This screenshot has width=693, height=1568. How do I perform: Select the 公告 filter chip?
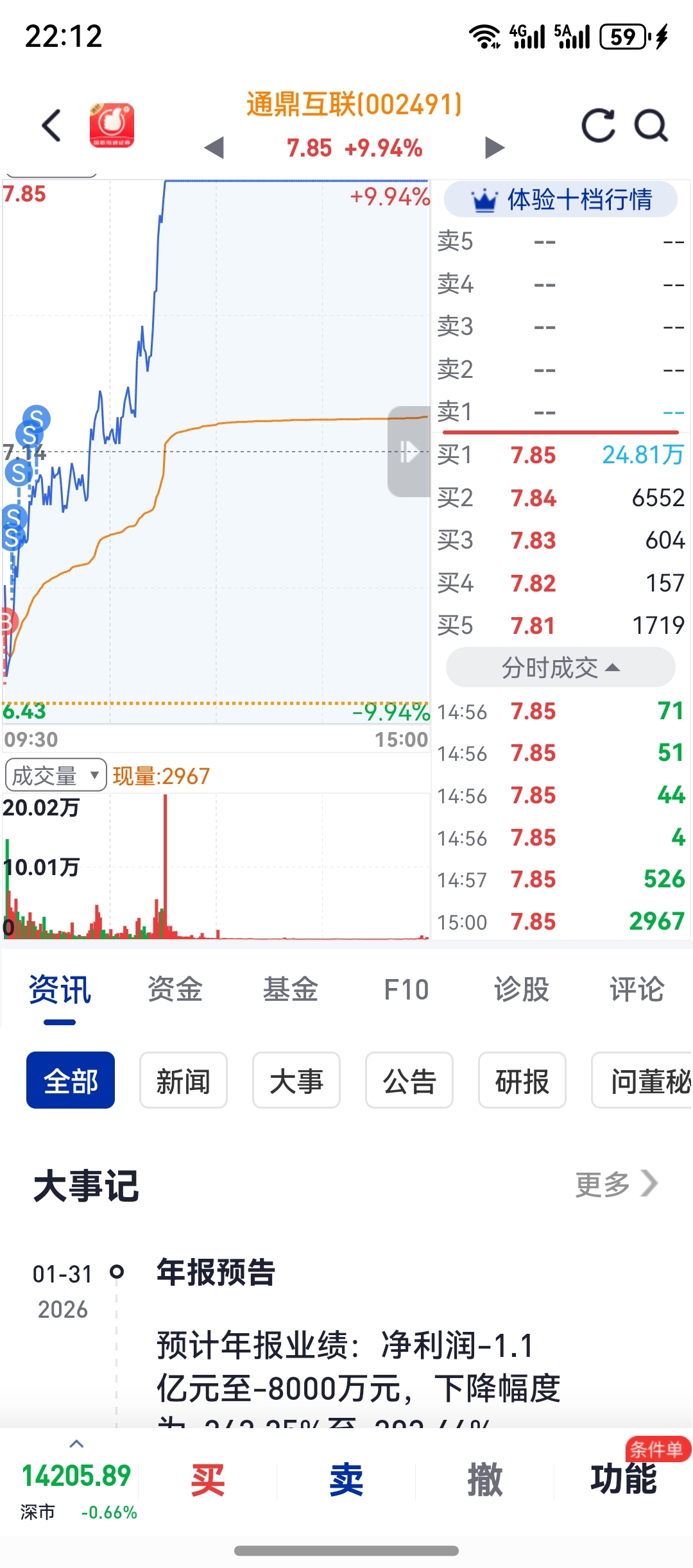coord(409,1080)
